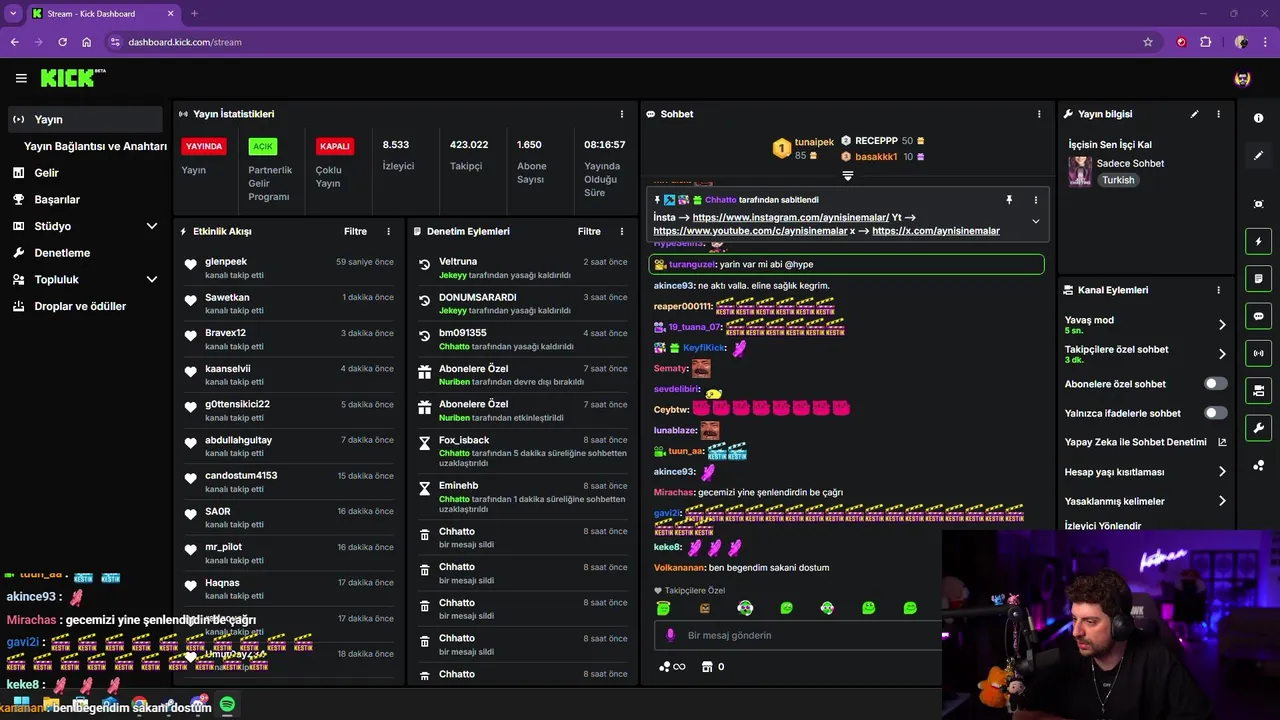Open Yavaş mod settings chevron

pyautogui.click(x=1222, y=324)
